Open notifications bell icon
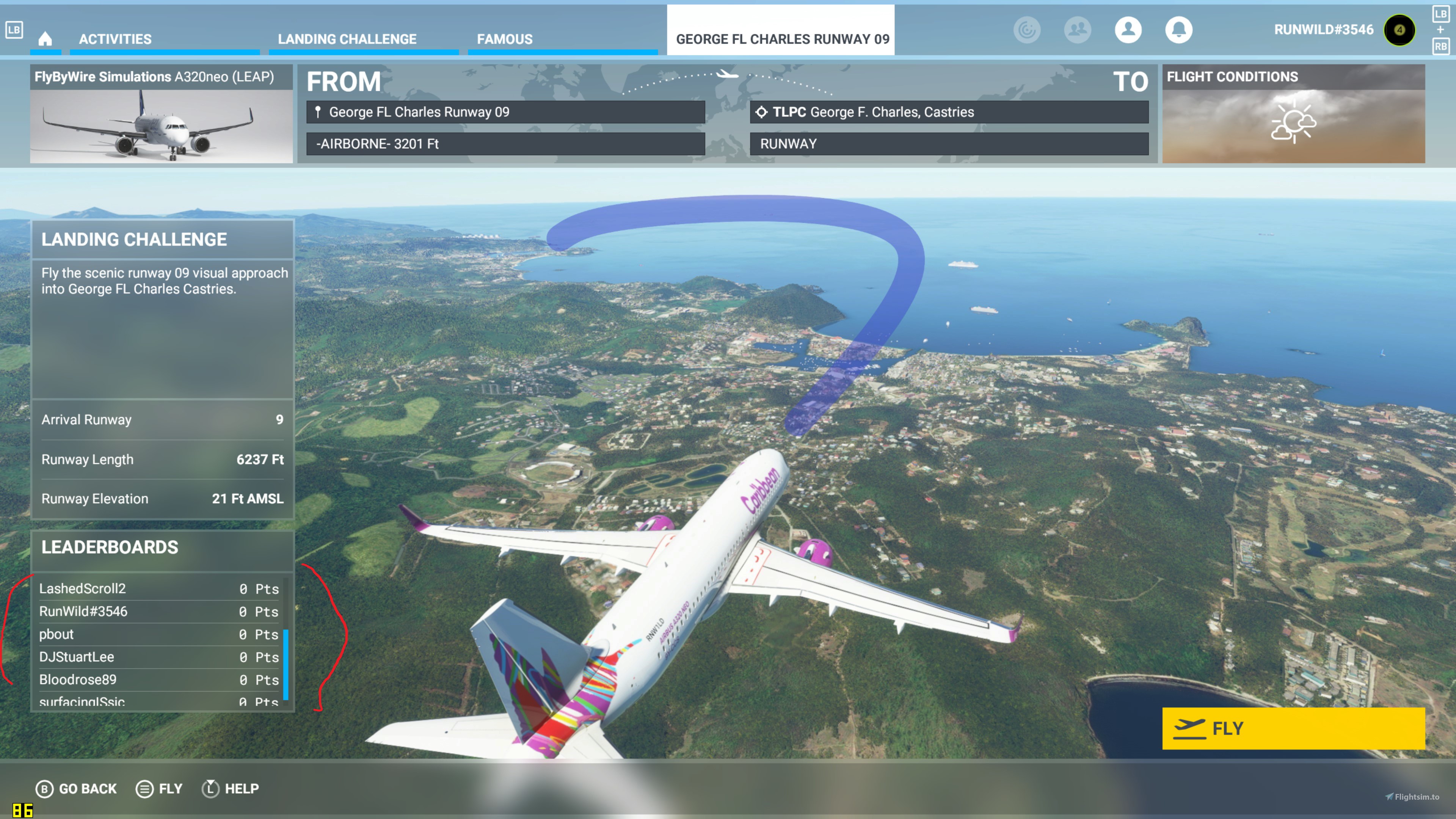Viewport: 1456px width, 819px height. (1178, 30)
